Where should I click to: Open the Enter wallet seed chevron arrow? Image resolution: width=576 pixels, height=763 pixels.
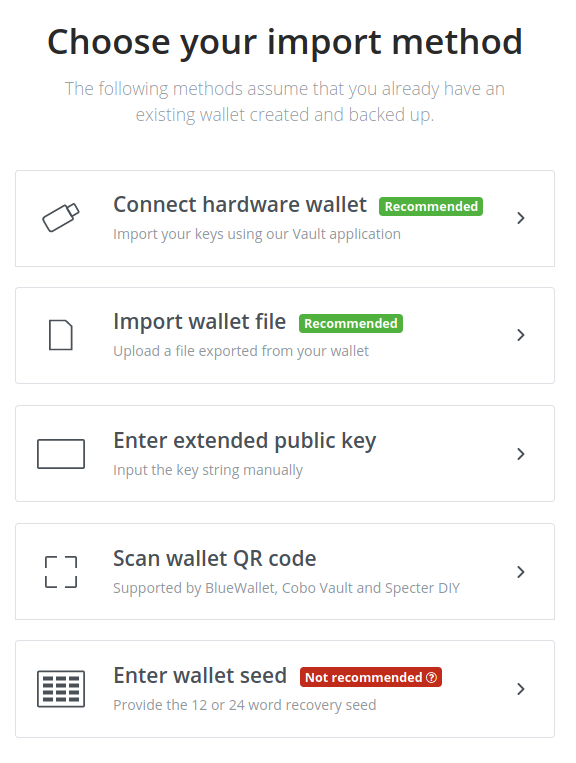[x=521, y=689]
